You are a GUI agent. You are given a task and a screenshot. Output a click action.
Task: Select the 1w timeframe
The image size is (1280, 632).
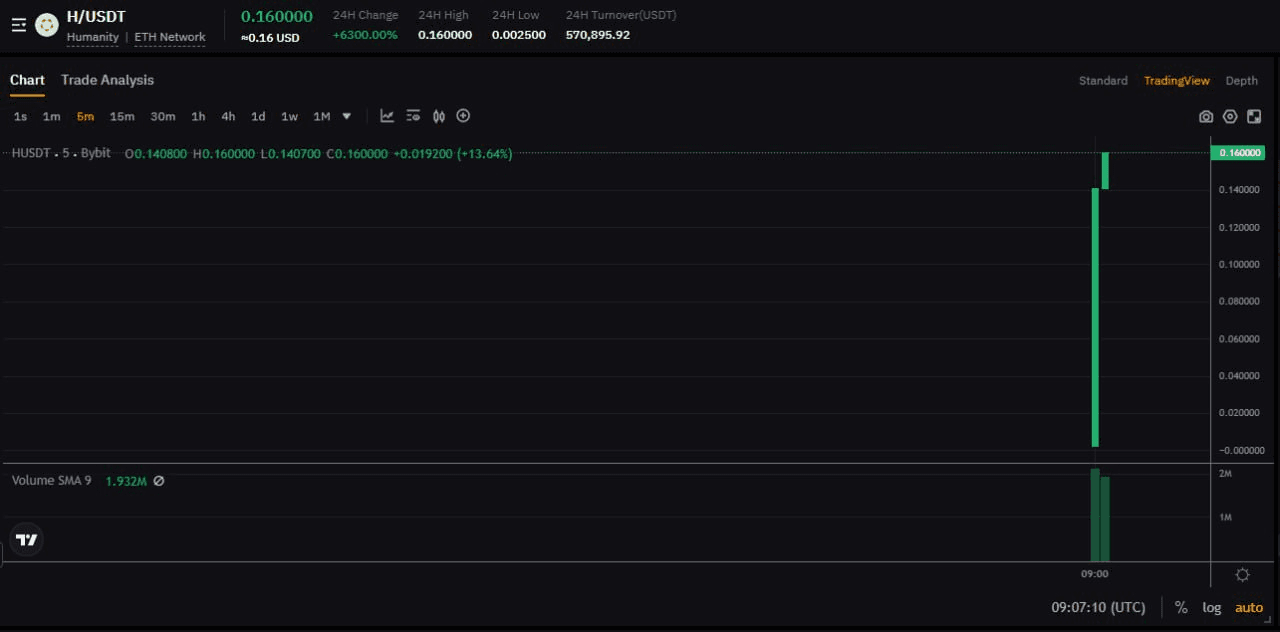pos(289,117)
